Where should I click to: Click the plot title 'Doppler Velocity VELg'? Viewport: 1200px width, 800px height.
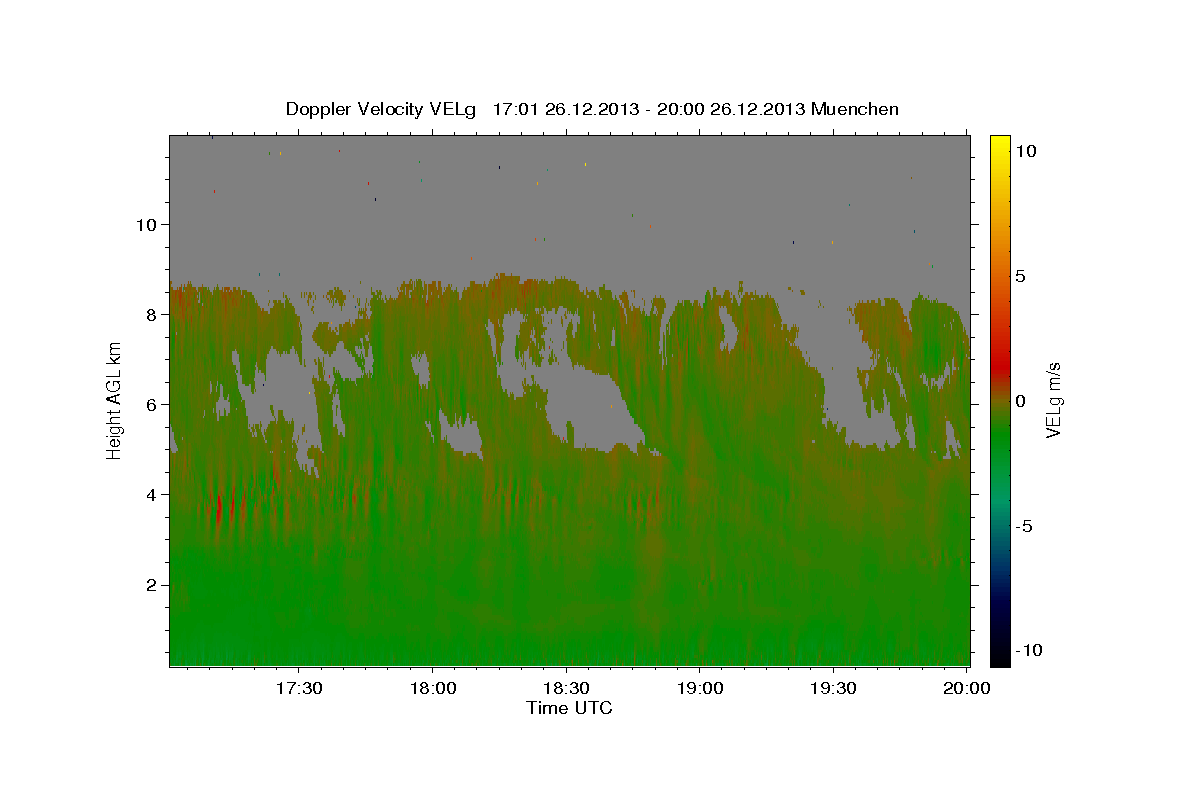click(381, 109)
